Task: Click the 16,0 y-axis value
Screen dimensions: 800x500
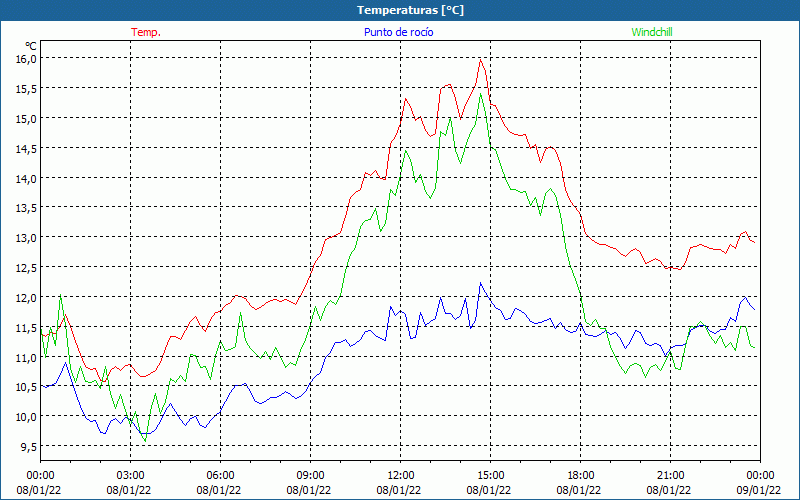Action: [27, 59]
